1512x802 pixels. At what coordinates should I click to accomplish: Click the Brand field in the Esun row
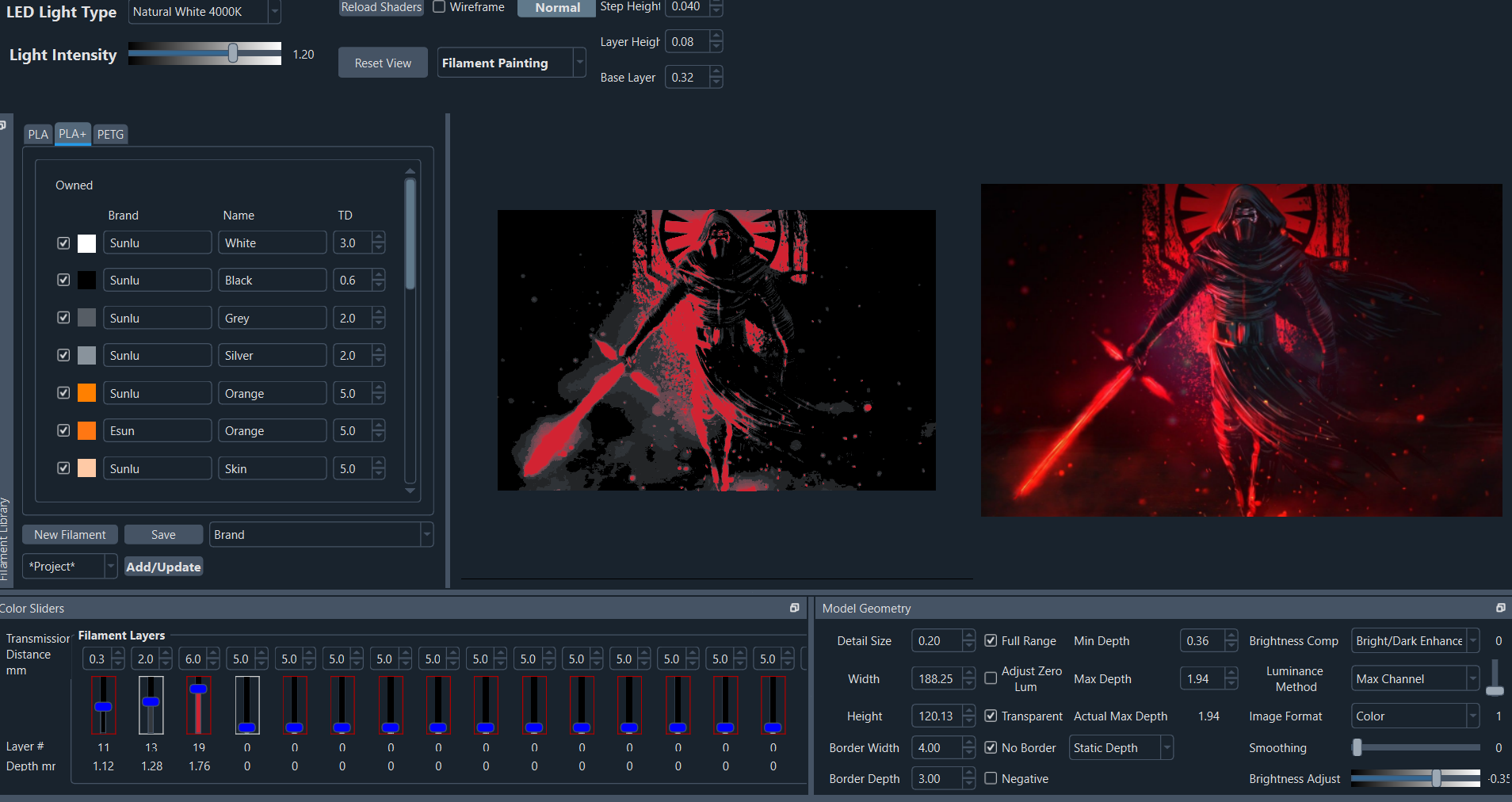tap(157, 430)
